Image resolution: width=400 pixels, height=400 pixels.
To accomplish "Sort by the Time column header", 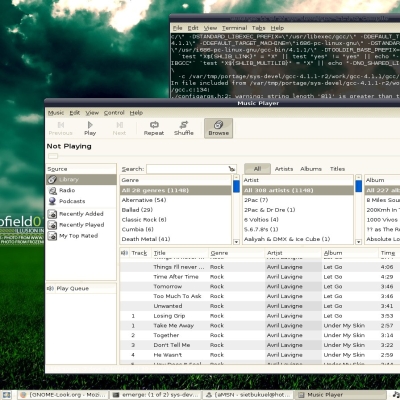I will [x=389, y=253].
